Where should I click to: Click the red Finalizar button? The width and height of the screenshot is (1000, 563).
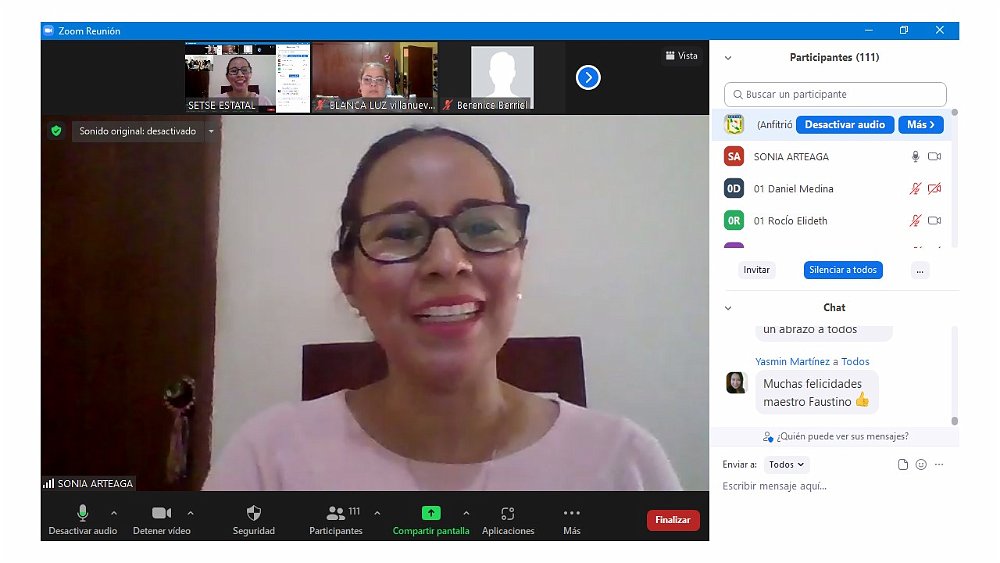coord(673,520)
